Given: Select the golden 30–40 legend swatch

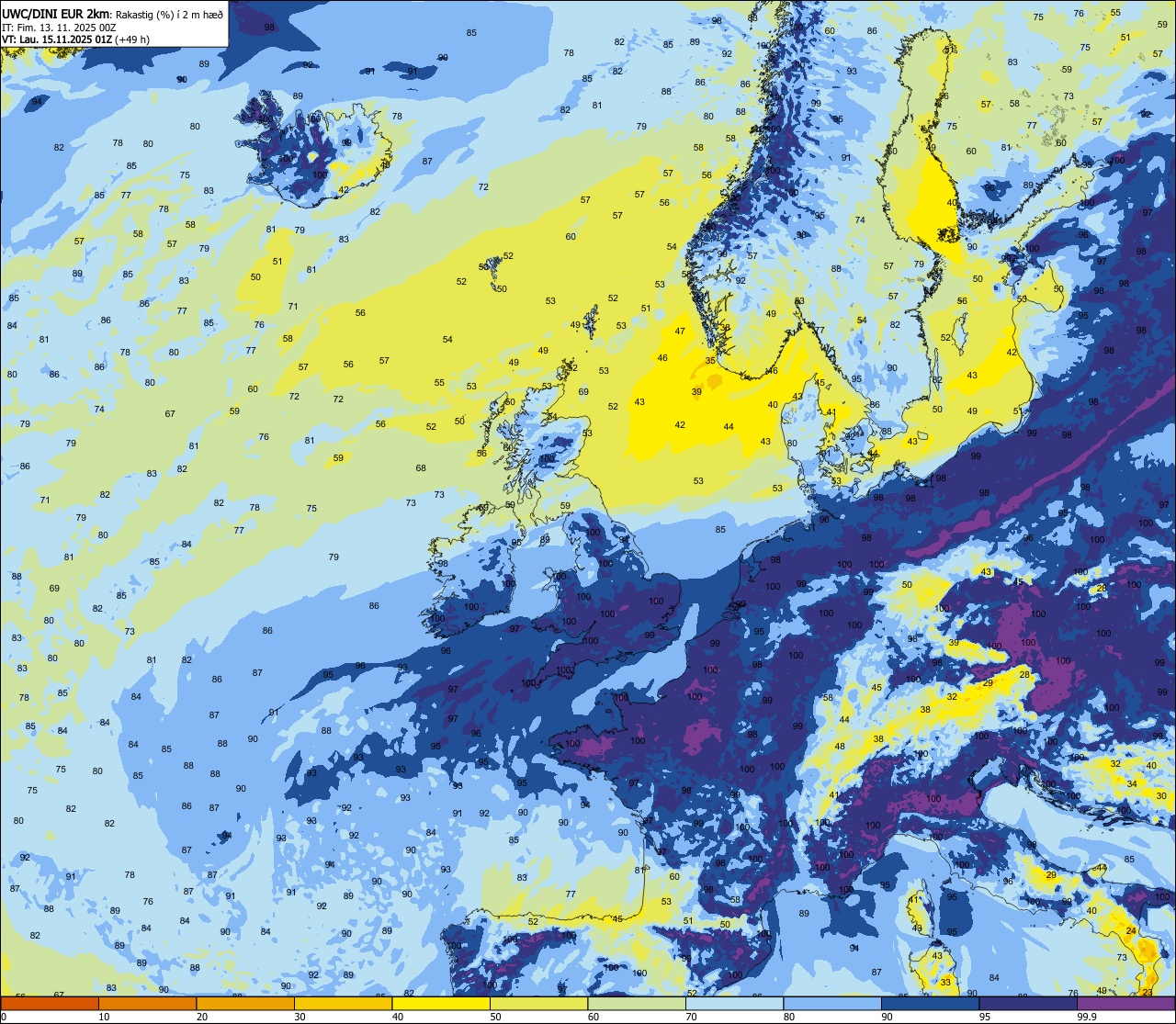Looking at the screenshot, I should point(343,1003).
